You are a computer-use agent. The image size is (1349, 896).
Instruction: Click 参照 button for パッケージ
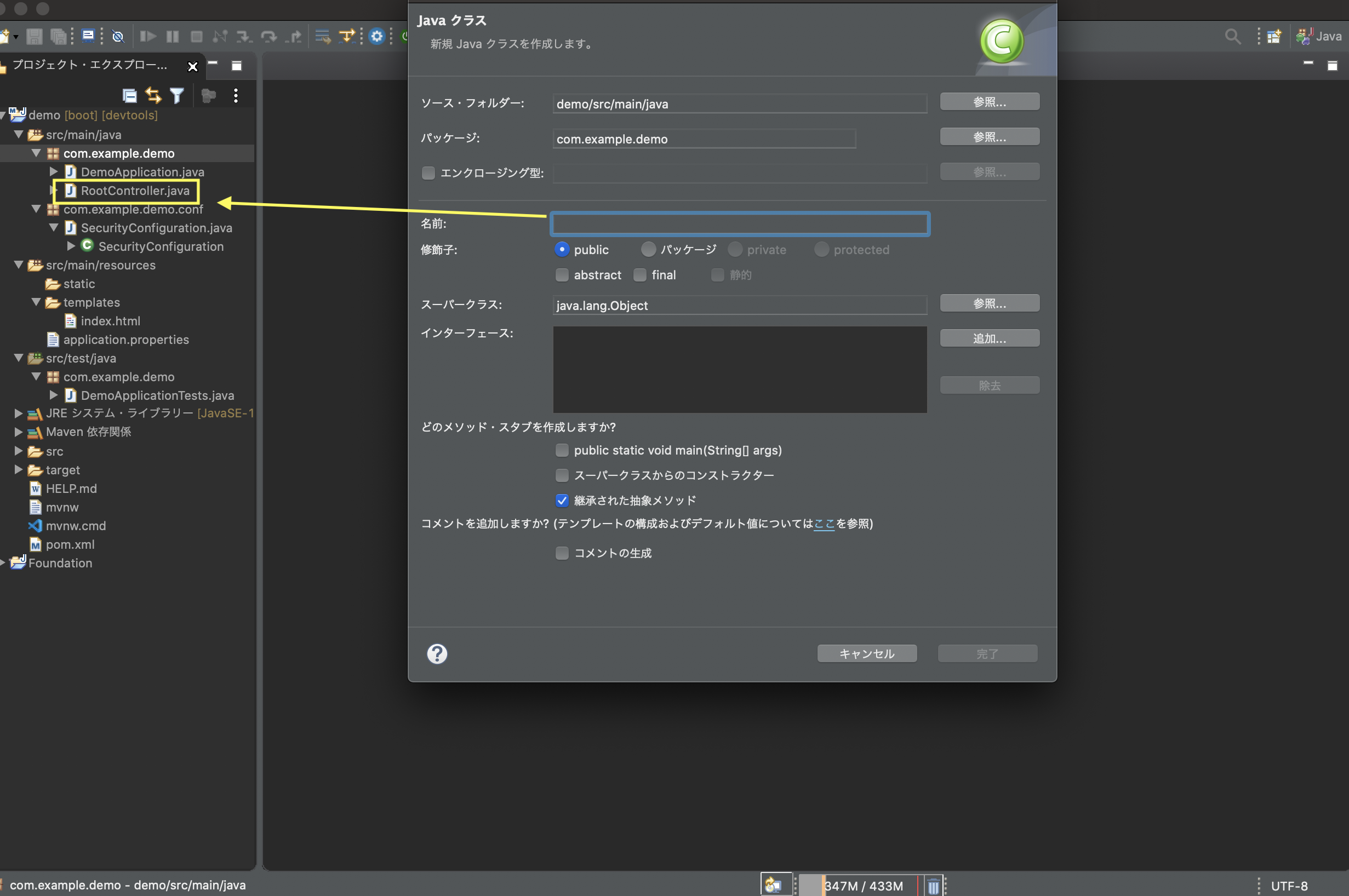pos(990,137)
